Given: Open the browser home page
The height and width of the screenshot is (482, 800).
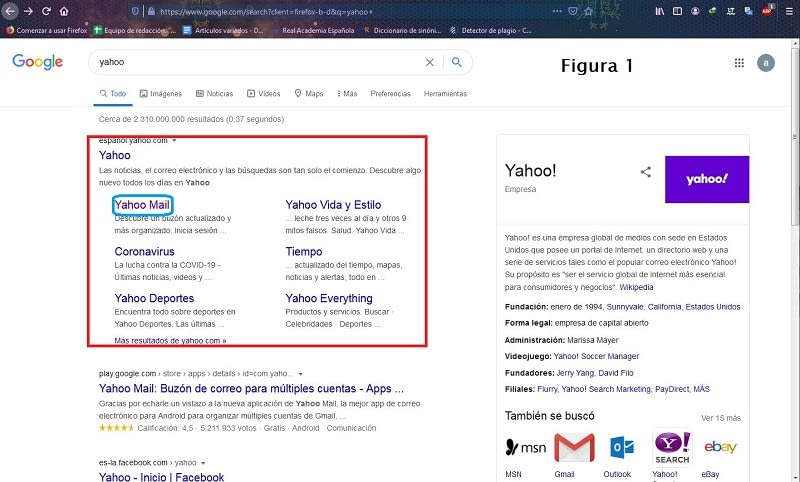Looking at the screenshot, I should (x=64, y=11).
